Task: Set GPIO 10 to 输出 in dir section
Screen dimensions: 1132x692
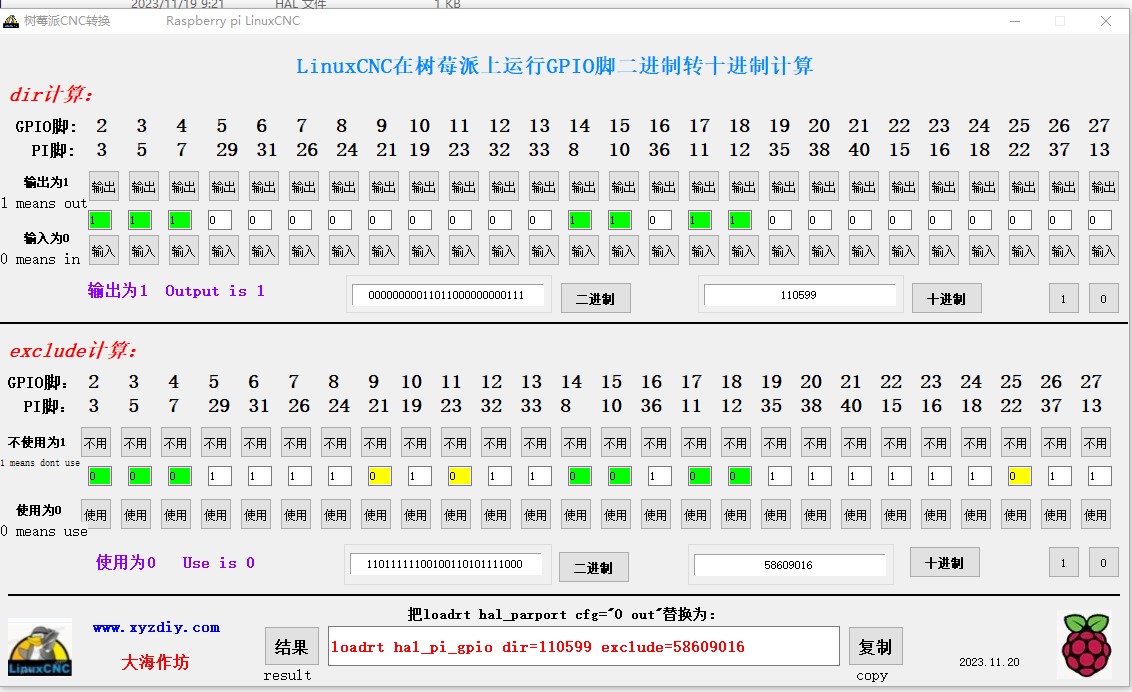Action: (x=423, y=188)
